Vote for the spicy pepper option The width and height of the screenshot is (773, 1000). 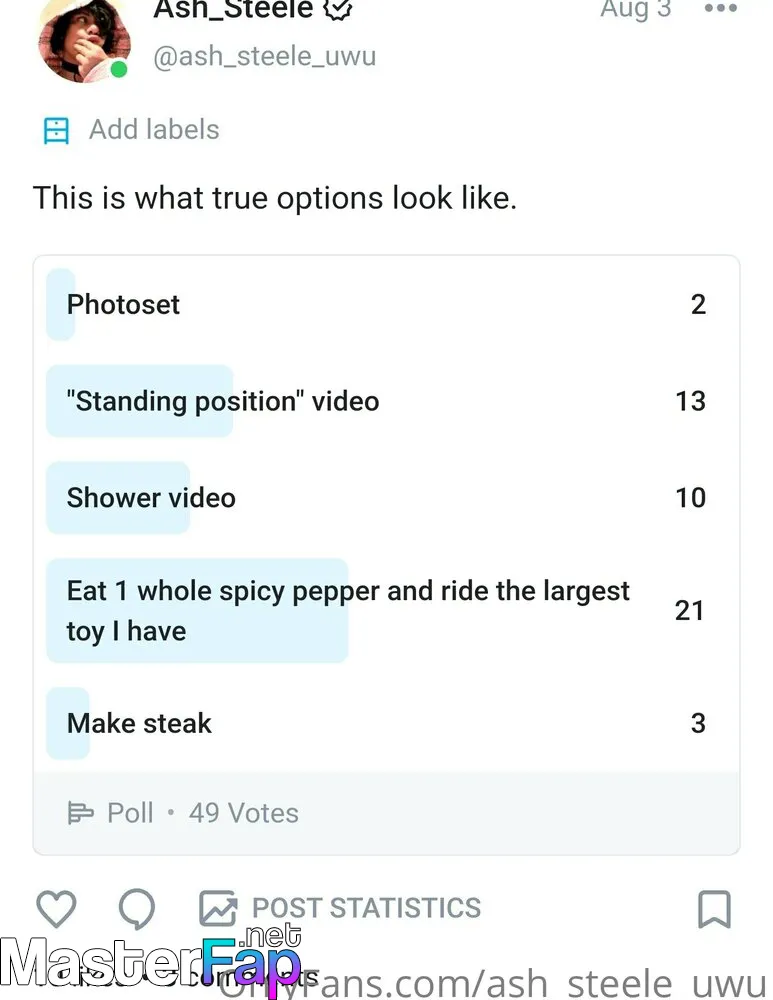pyautogui.click(x=386, y=610)
